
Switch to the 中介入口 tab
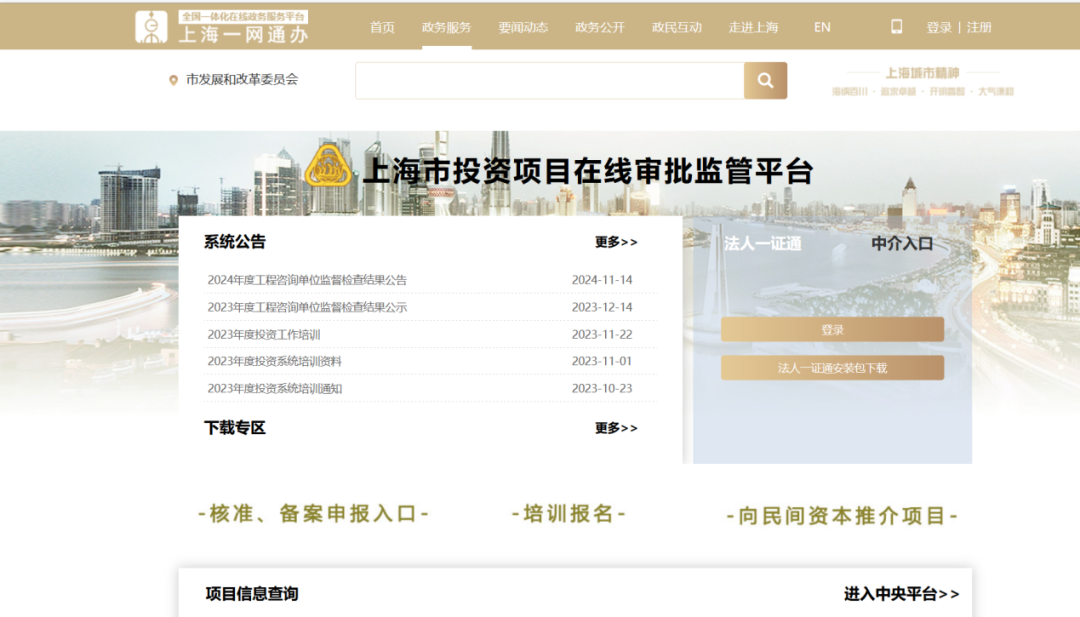click(x=901, y=243)
